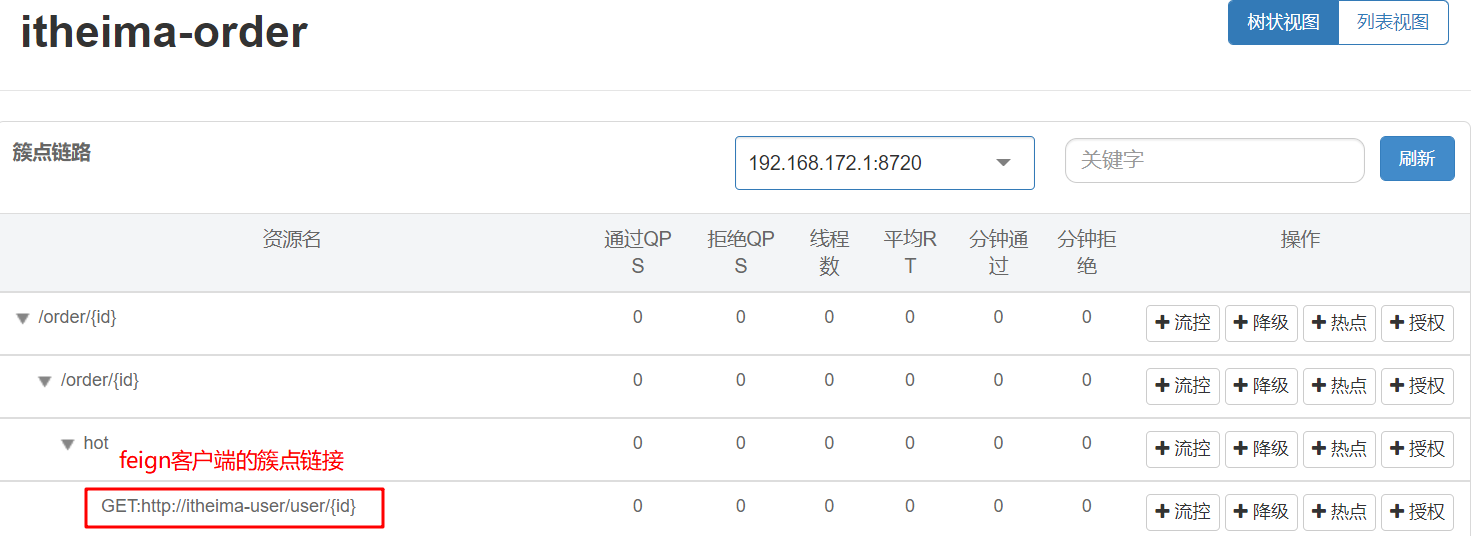Select the GET:http://itheima-user/user/{id} resource row

(x=228, y=507)
